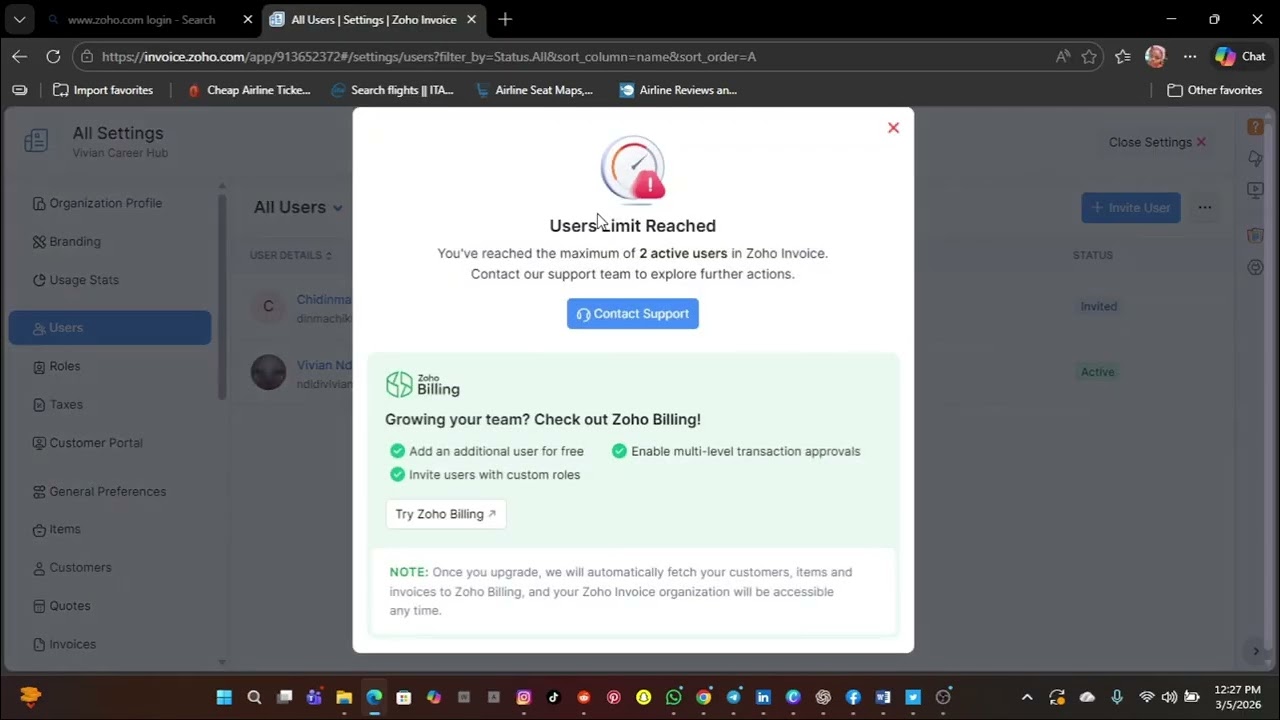1280x720 pixels.
Task: Open the Favorites hub icon
Action: [1123, 57]
